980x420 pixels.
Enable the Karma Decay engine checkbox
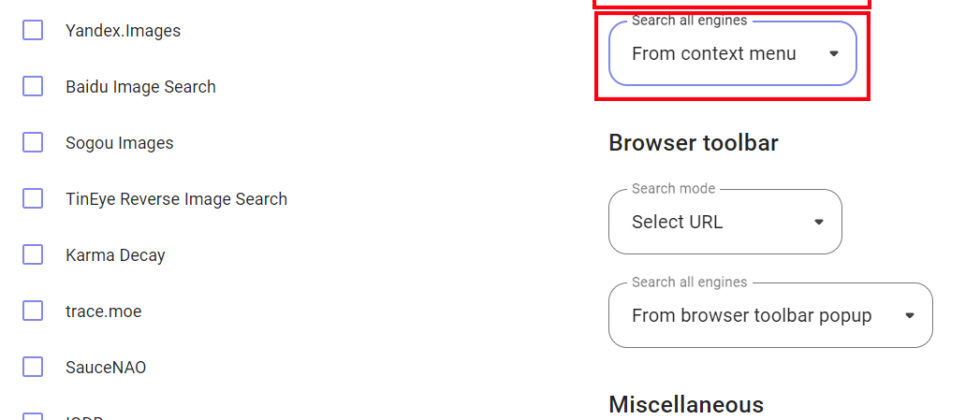tap(33, 255)
